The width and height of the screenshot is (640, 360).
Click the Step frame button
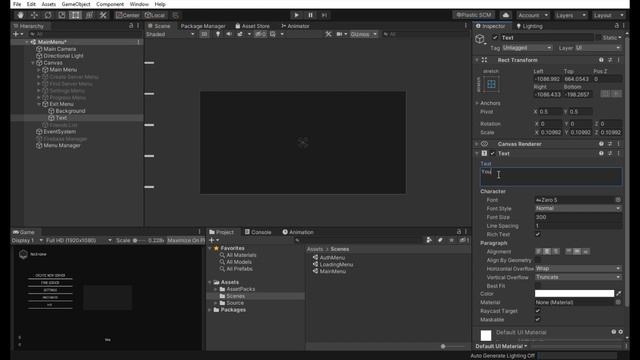[324, 15]
